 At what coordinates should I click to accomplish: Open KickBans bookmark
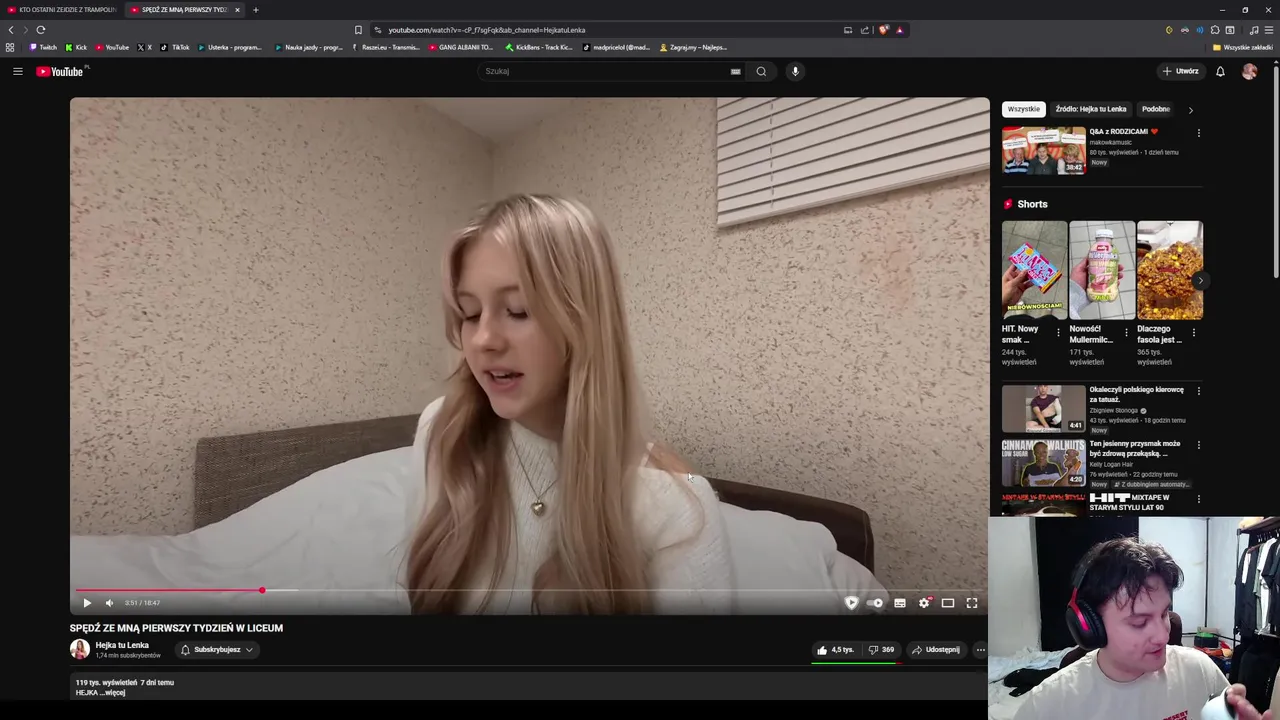[x=540, y=47]
